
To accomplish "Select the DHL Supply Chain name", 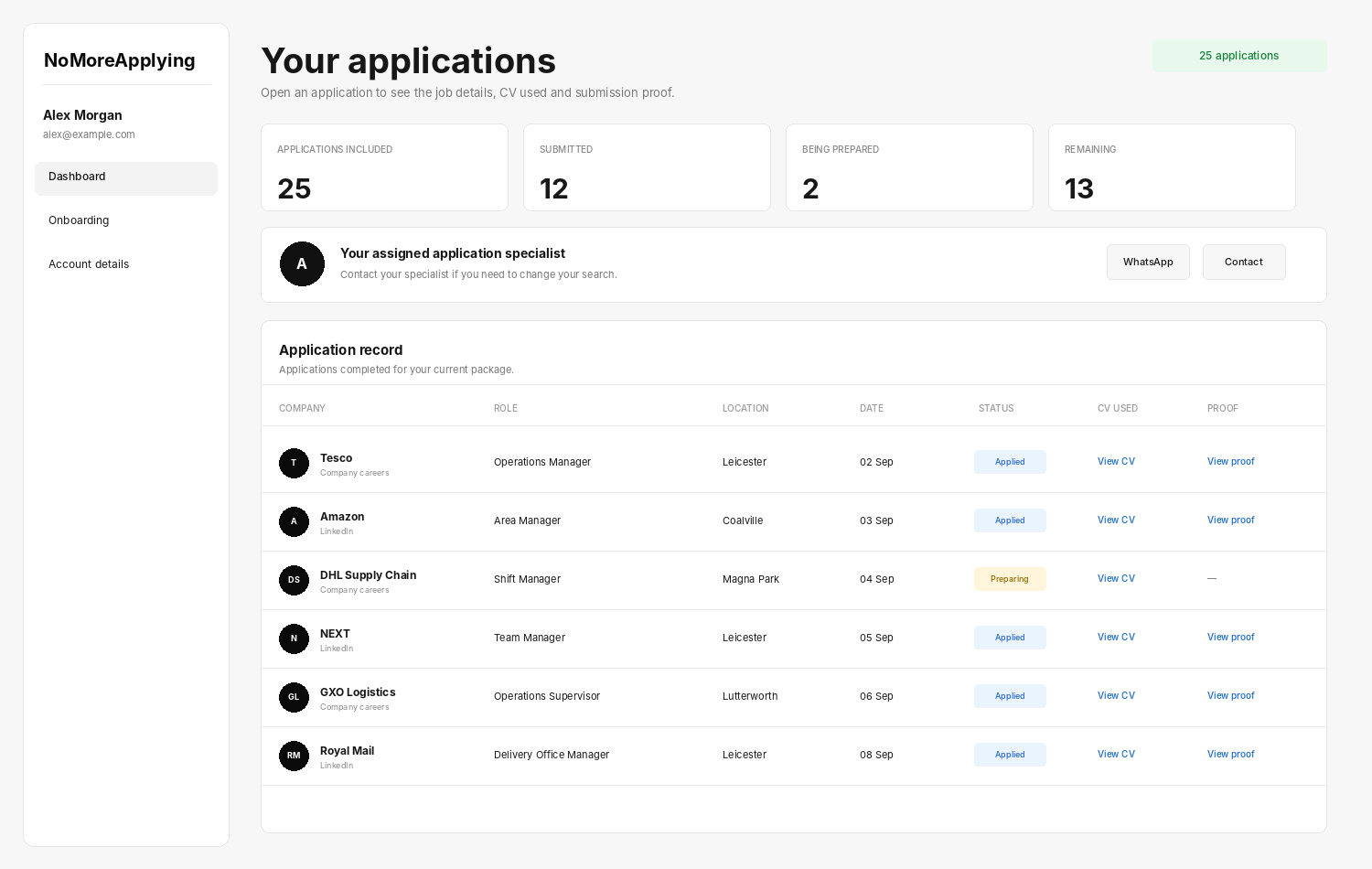I will [368, 575].
